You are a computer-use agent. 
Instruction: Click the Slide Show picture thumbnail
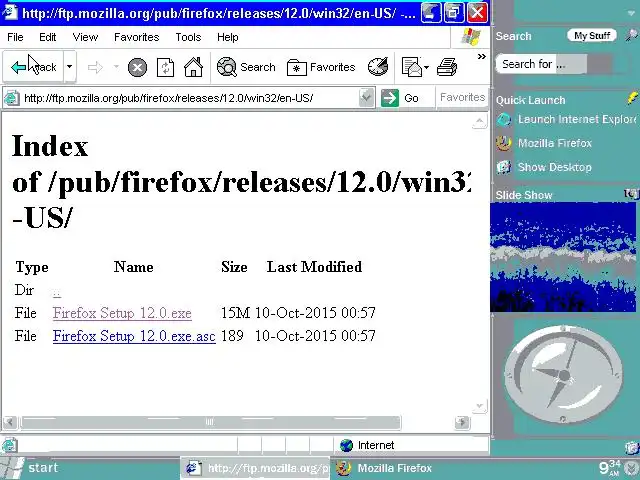coord(563,257)
